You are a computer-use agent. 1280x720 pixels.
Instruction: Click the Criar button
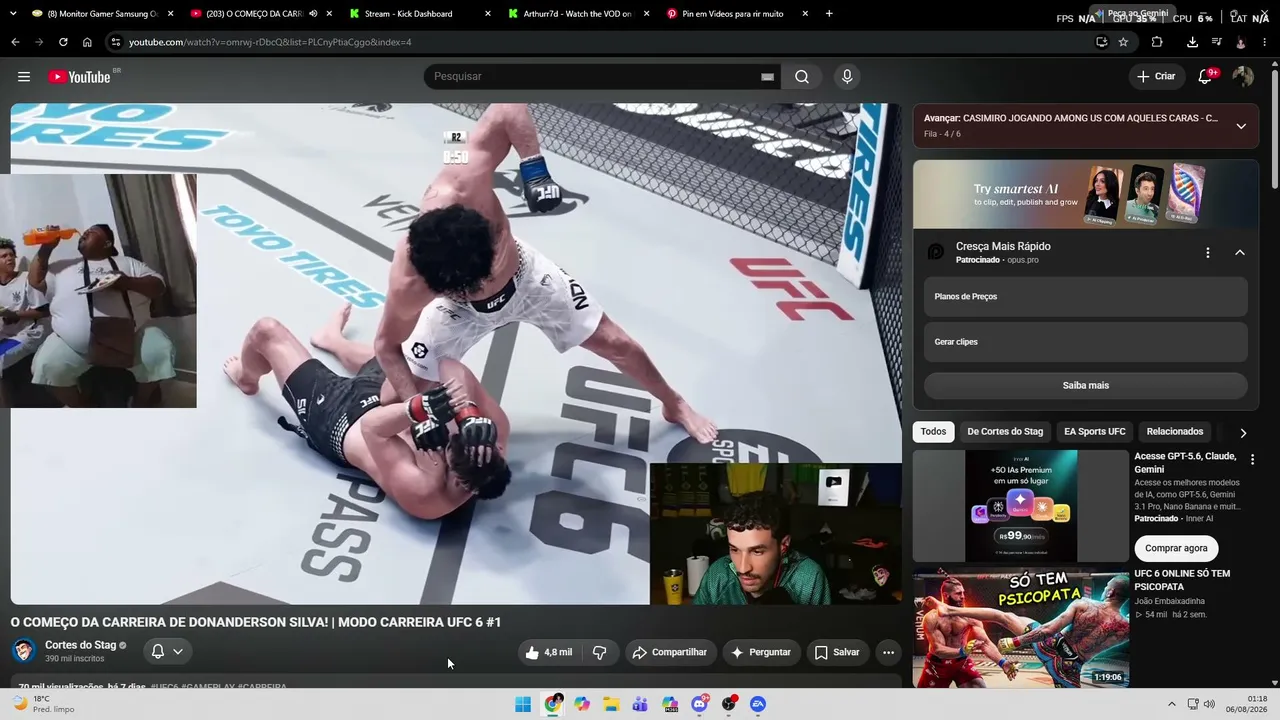[x=1157, y=77]
